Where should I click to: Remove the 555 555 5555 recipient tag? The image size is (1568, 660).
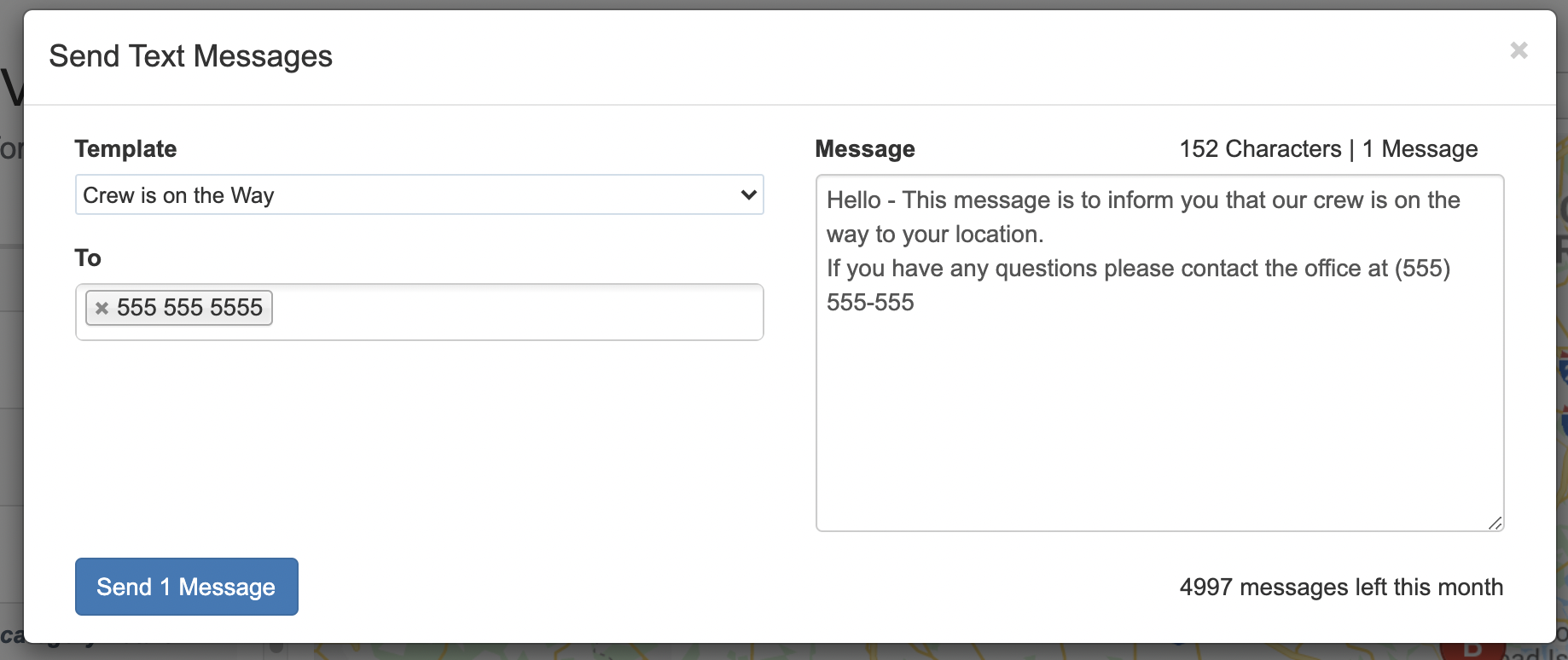(x=102, y=308)
